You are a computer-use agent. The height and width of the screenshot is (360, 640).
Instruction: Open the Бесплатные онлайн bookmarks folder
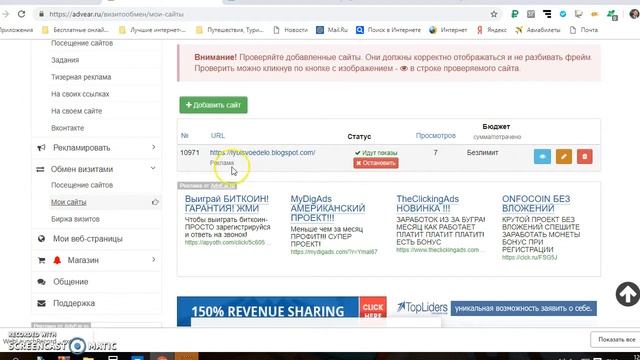[x=75, y=30]
